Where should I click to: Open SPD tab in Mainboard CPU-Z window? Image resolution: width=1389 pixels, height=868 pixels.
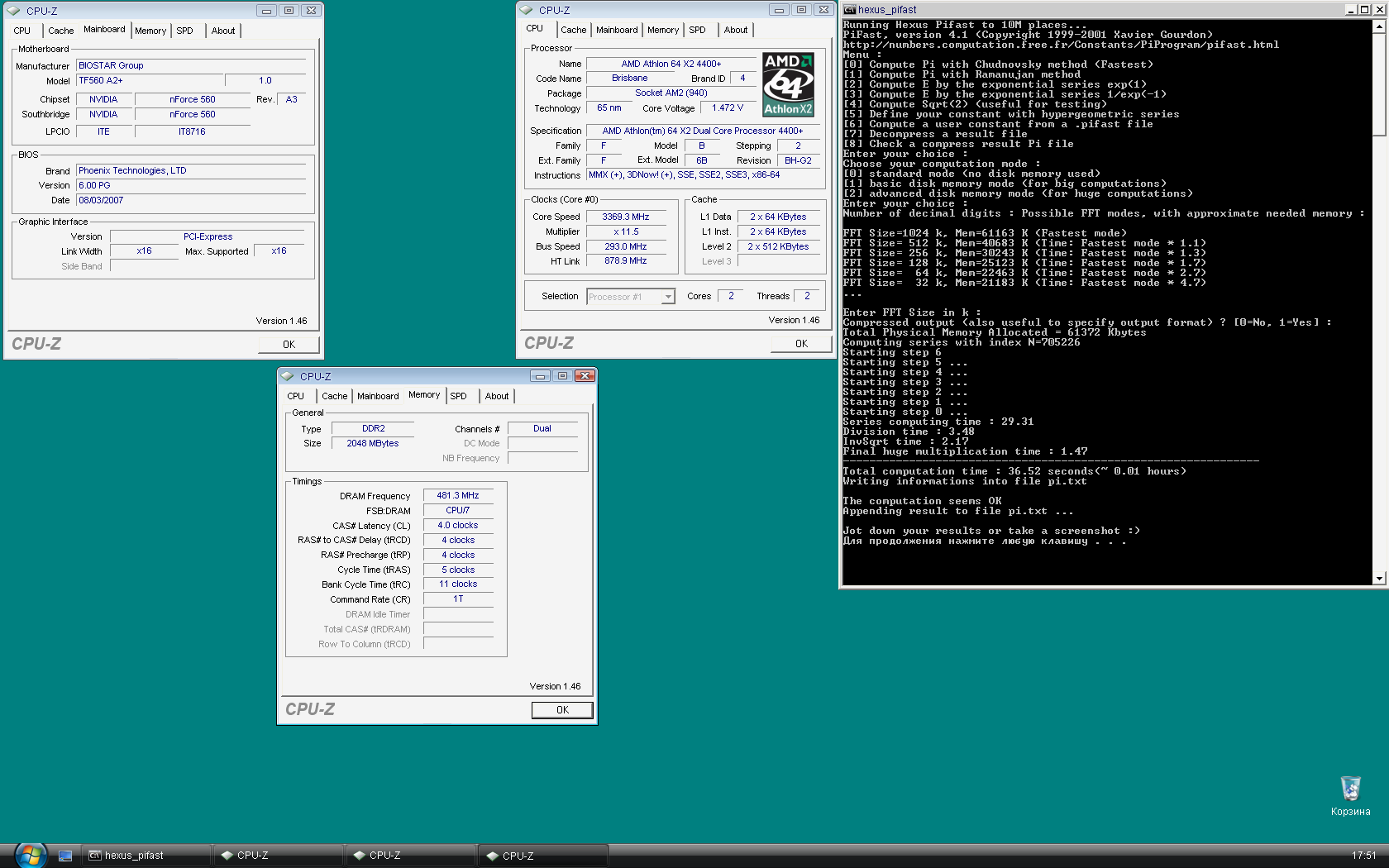(x=185, y=31)
